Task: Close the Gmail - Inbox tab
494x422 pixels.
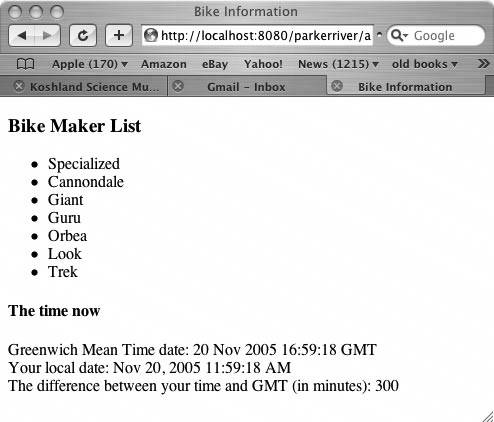Action: [178, 86]
